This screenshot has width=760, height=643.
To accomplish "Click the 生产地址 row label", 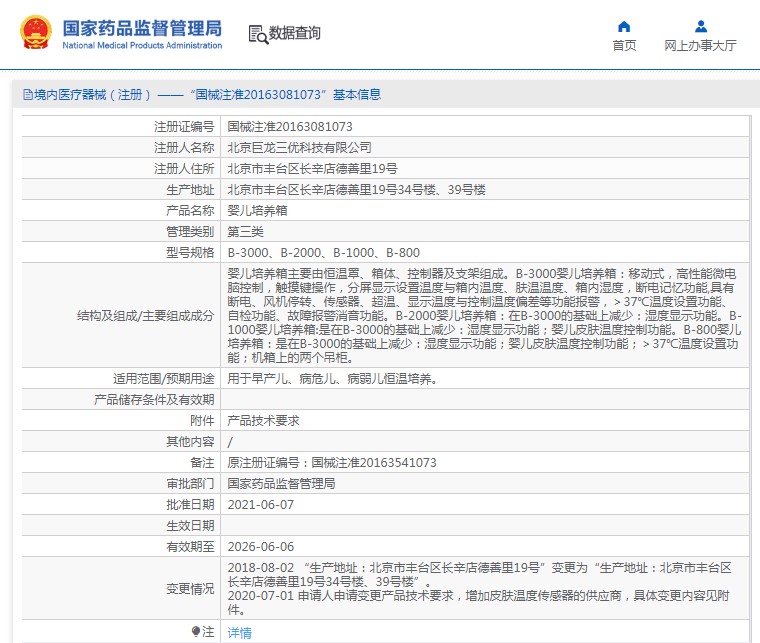I will tap(190, 189).
